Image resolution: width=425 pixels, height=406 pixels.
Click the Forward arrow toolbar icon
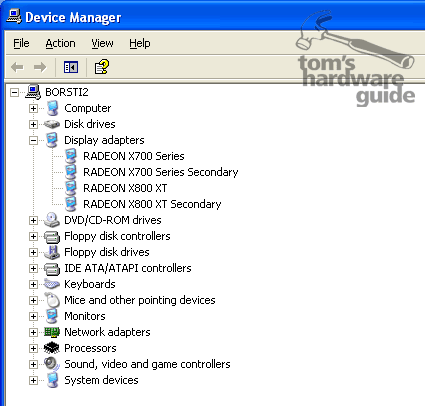pyautogui.click(x=40, y=67)
